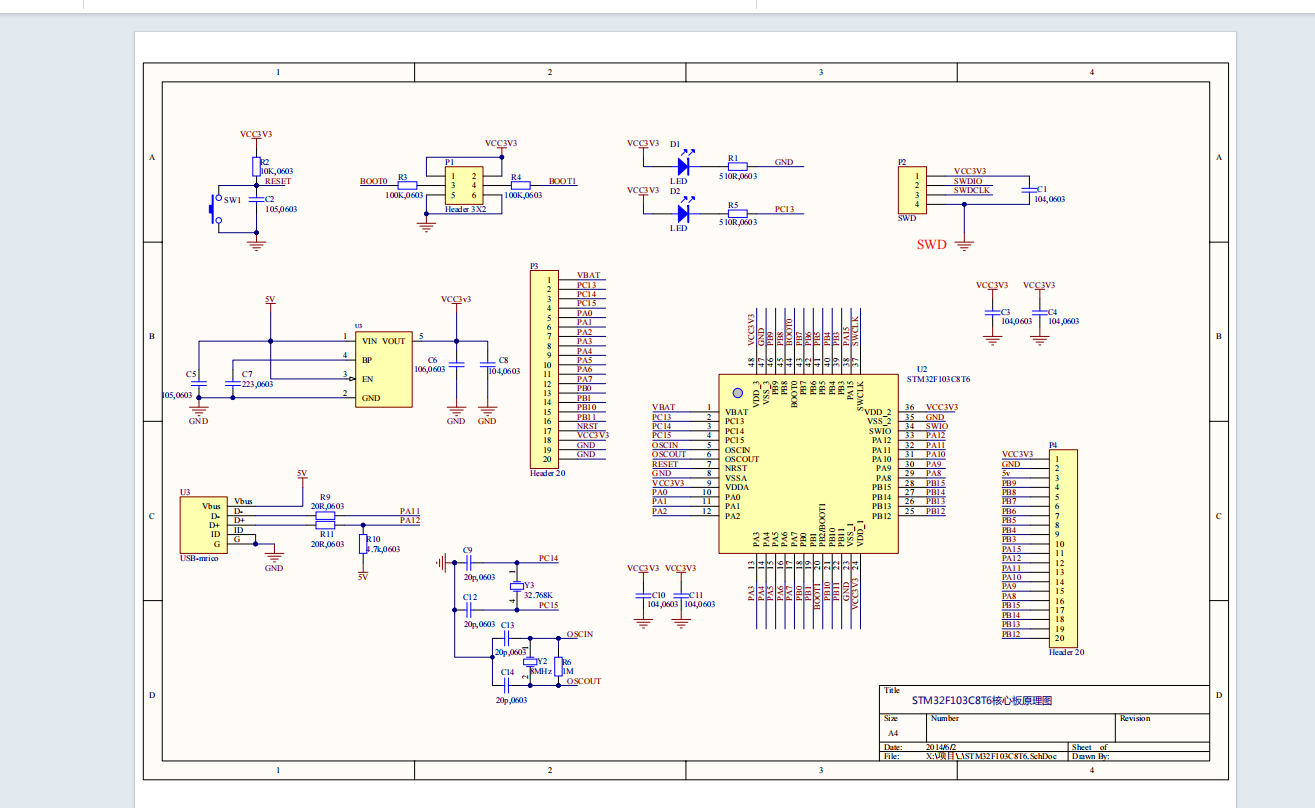Select the Y2 8MHz crystal symbol

[529, 661]
